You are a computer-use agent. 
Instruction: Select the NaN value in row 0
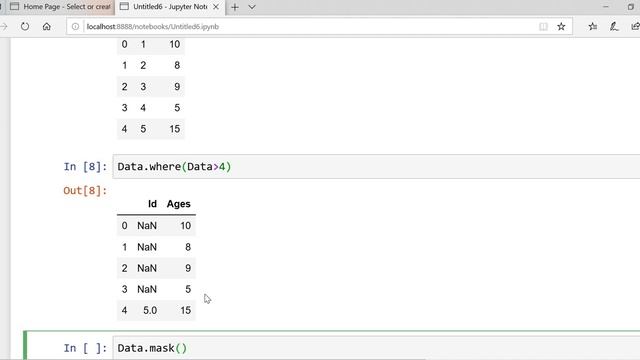[x=147, y=226]
